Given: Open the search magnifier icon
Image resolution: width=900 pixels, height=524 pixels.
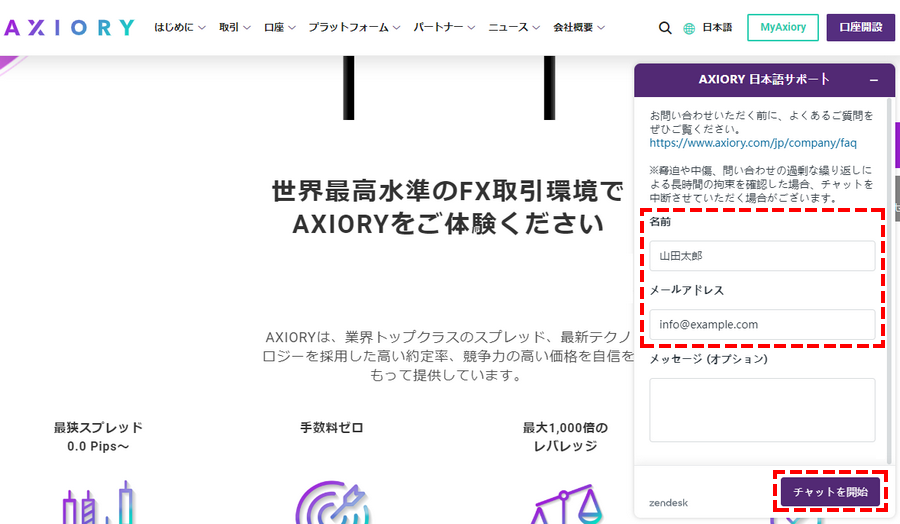Looking at the screenshot, I should pyautogui.click(x=665, y=28).
